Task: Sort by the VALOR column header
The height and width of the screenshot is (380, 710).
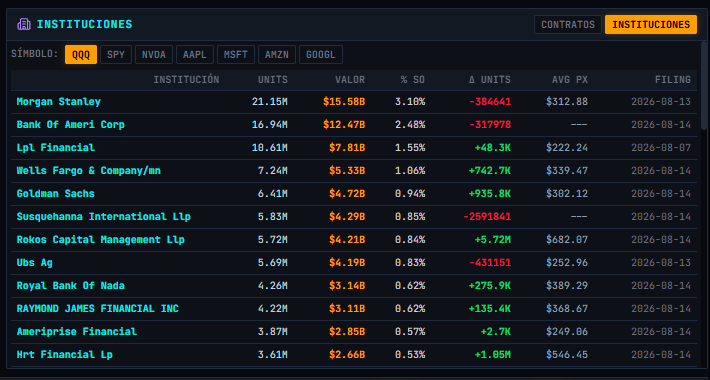Action: pyautogui.click(x=350, y=80)
